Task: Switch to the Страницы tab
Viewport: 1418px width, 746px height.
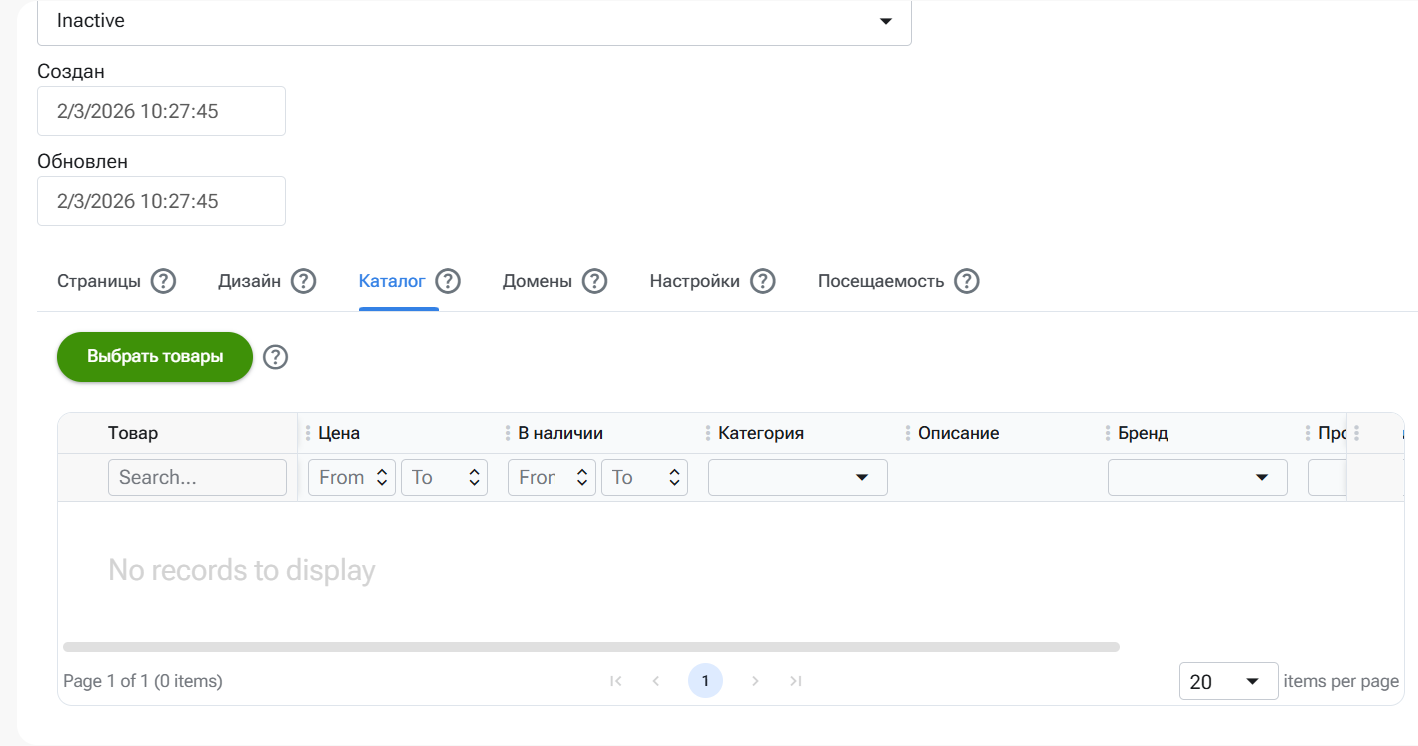Action: [99, 281]
